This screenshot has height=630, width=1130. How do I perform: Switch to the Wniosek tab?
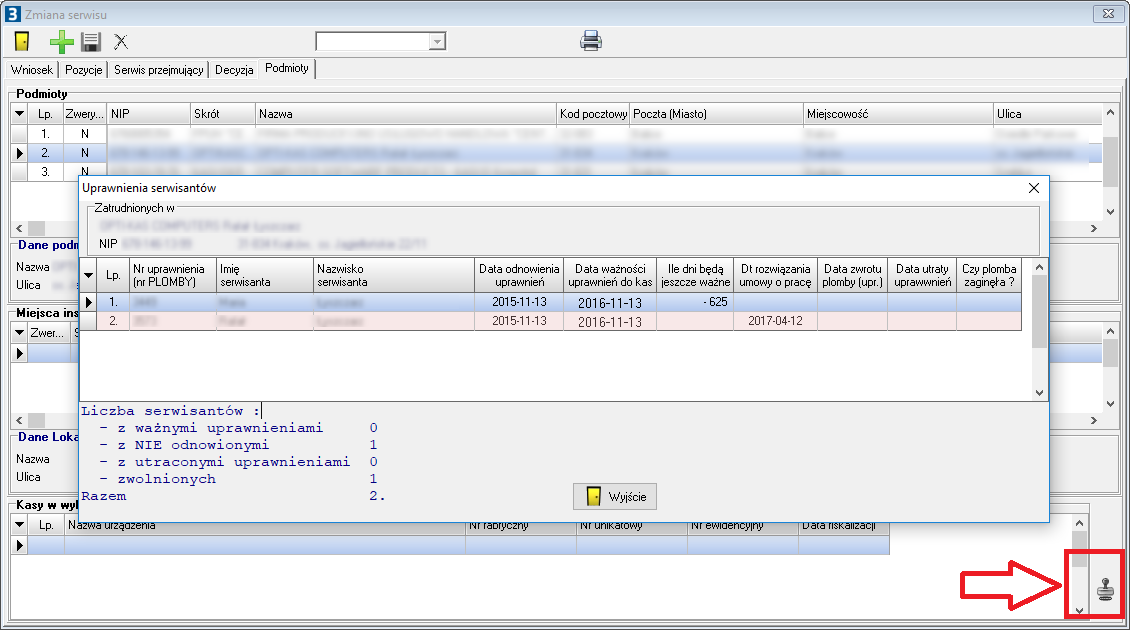(32, 70)
